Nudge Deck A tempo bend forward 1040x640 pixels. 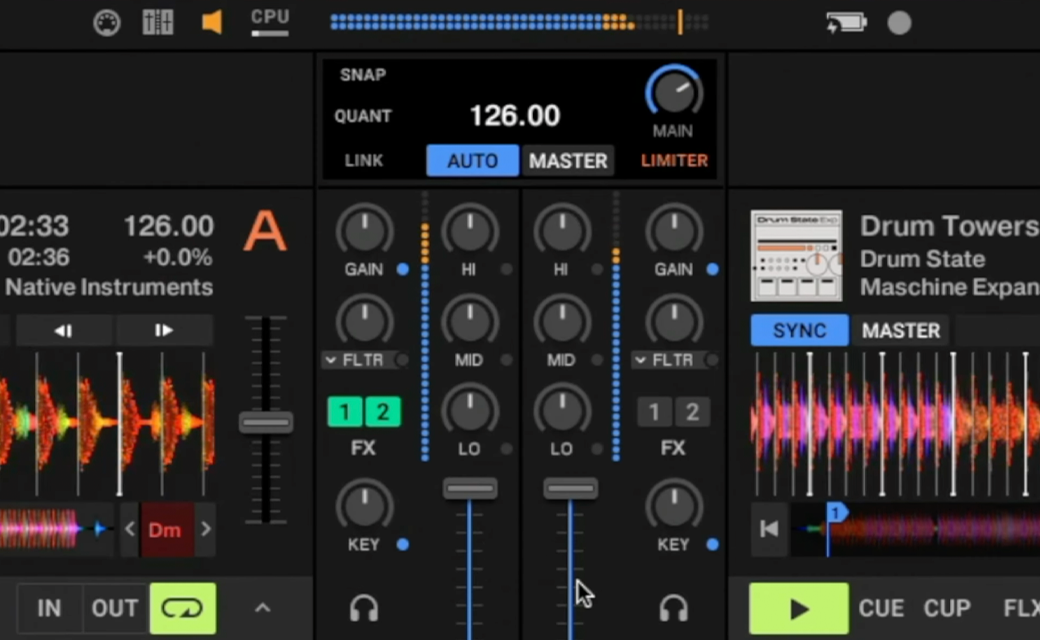pyautogui.click(x=164, y=330)
